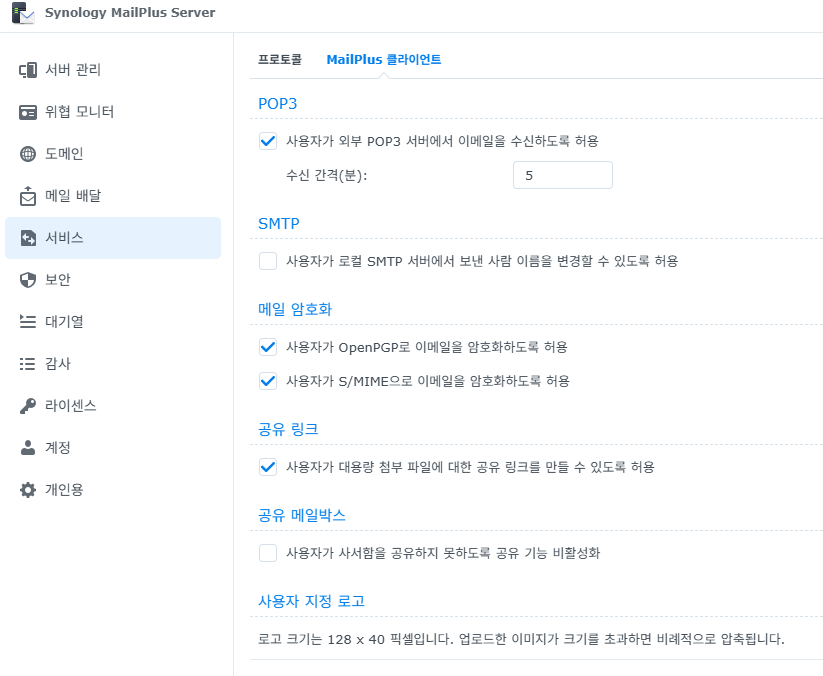
Task: Uncheck the external POP3 server receive option
Action: tap(268, 141)
